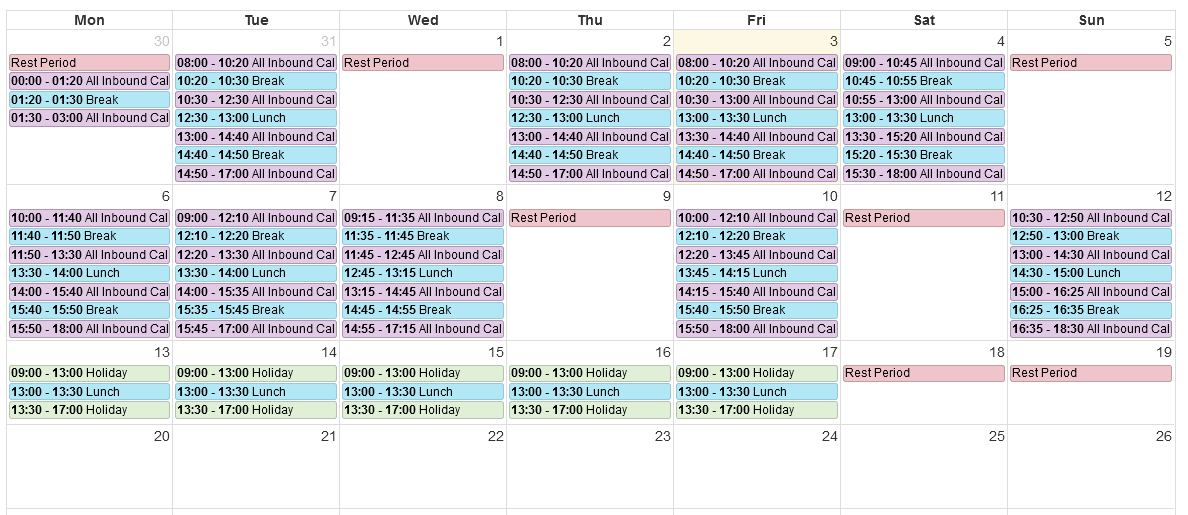This screenshot has width=1188, height=515.
Task: Open Friday 17 13:00 - 13:30 Lunch
Action: [757, 392]
